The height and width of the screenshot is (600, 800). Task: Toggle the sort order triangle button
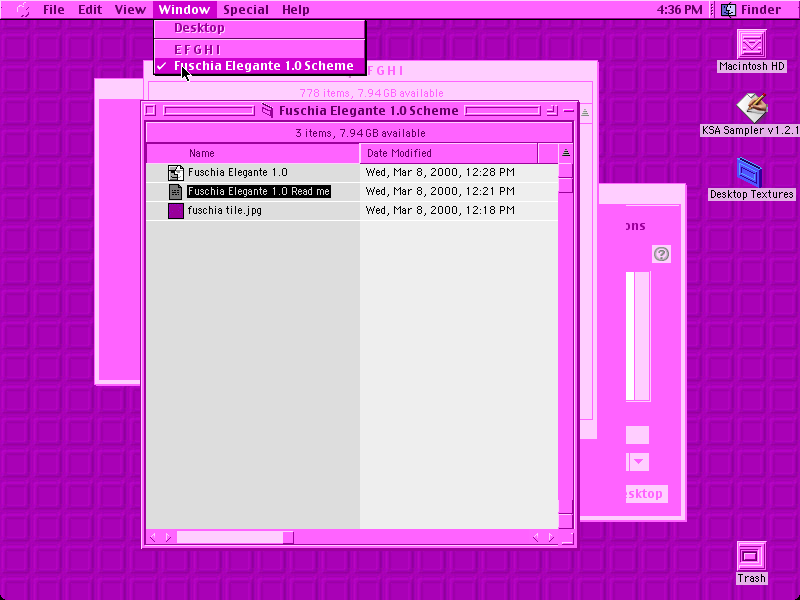565,153
